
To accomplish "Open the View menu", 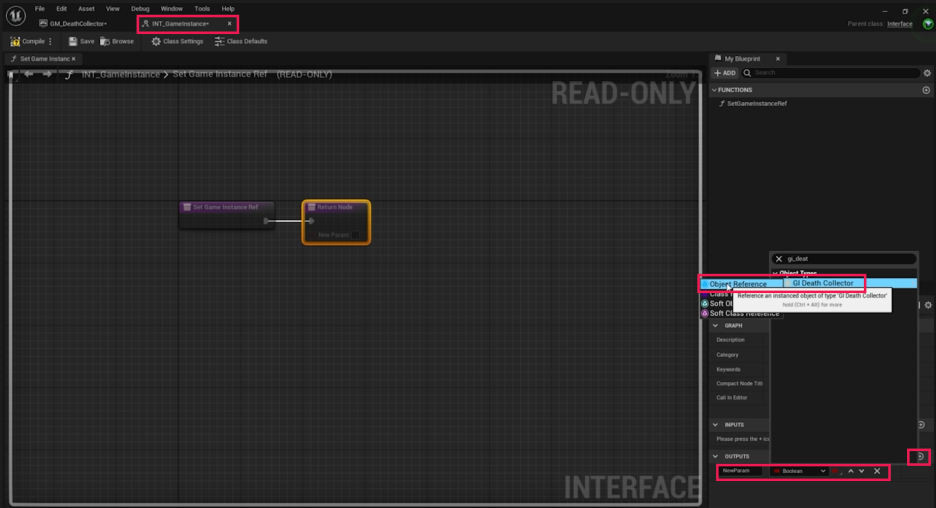I will click(112, 9).
